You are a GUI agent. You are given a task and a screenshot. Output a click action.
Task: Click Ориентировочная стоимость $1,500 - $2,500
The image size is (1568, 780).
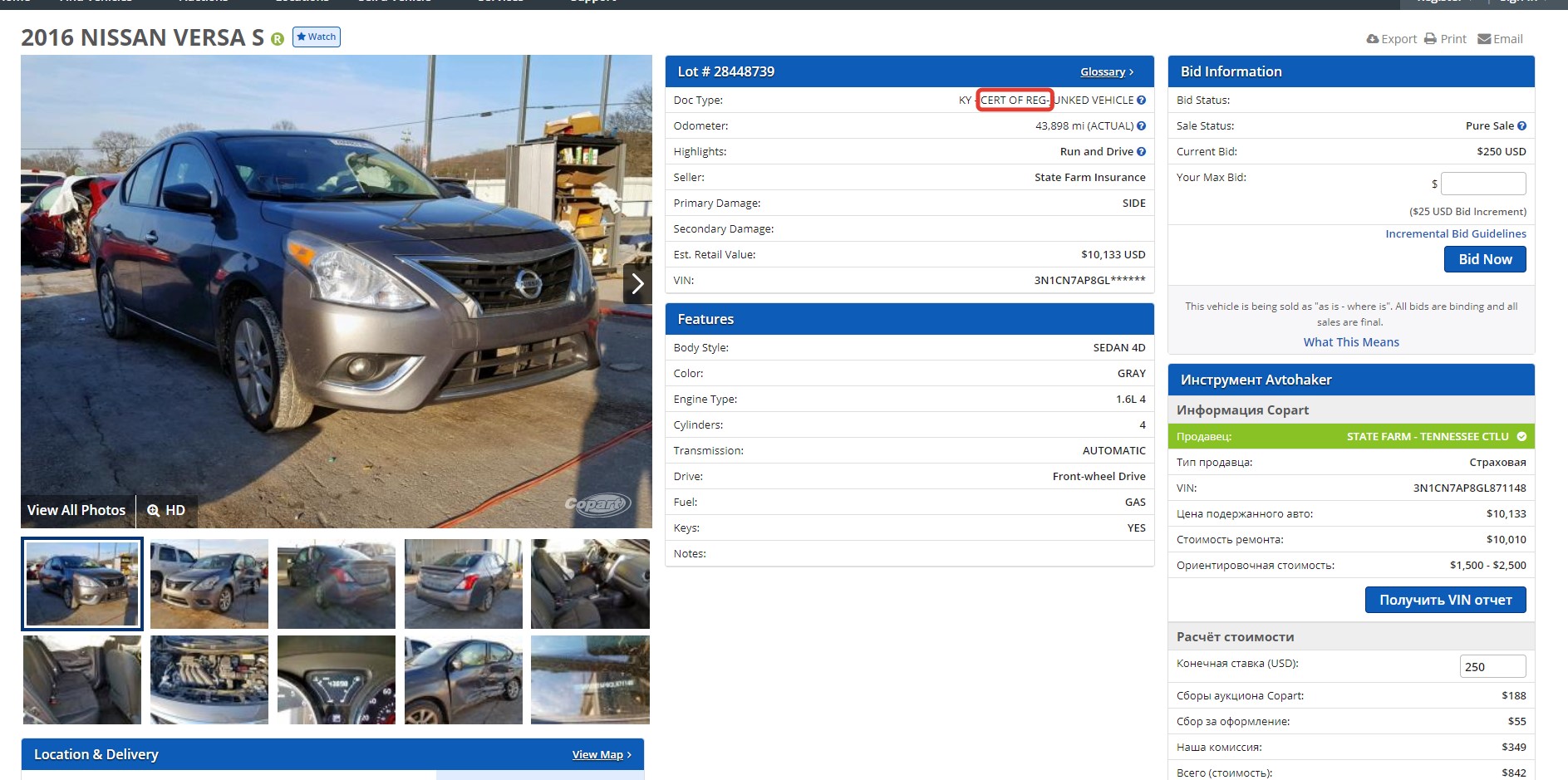[x=1487, y=565]
